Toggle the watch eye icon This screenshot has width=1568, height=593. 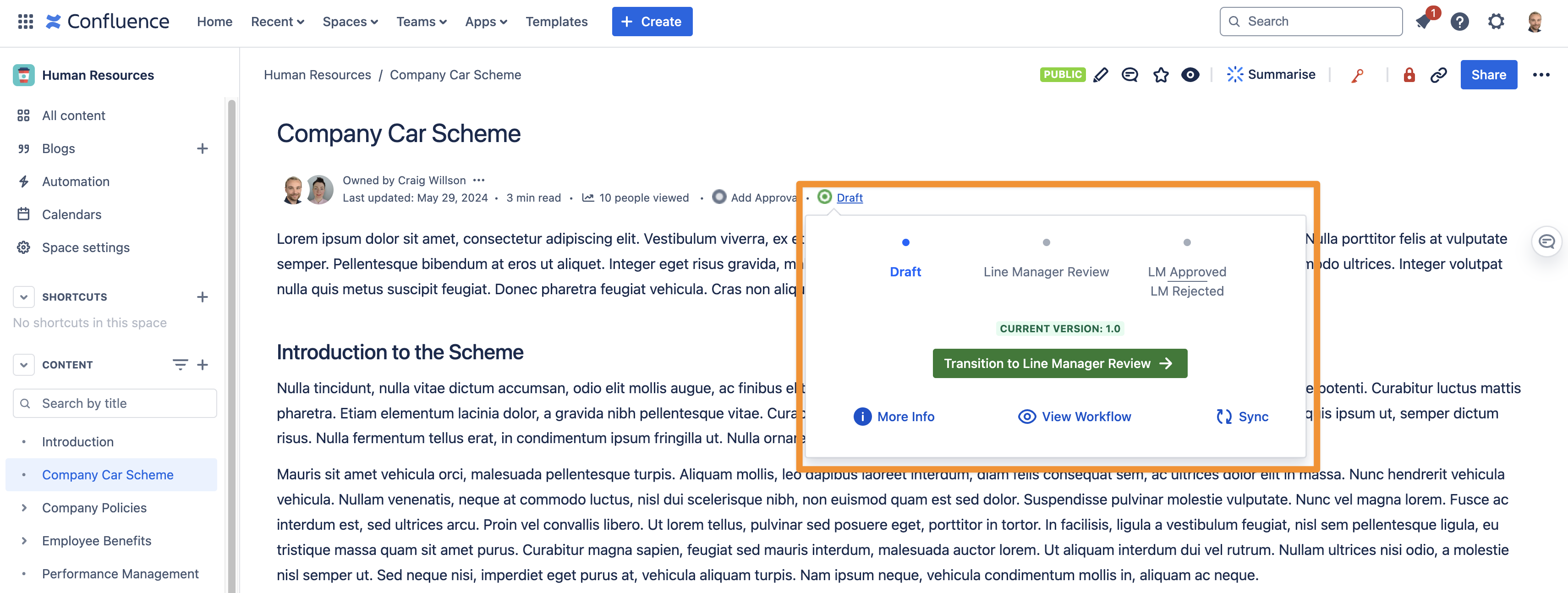(1190, 75)
